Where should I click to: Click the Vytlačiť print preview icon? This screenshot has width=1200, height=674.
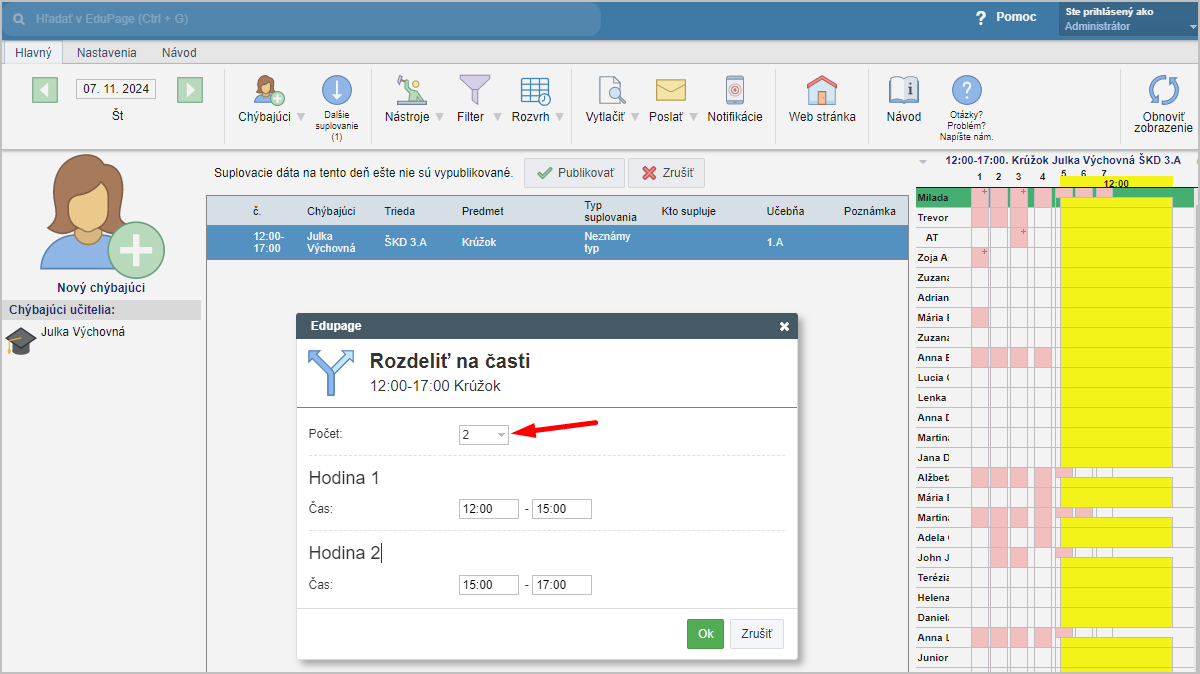click(x=611, y=90)
